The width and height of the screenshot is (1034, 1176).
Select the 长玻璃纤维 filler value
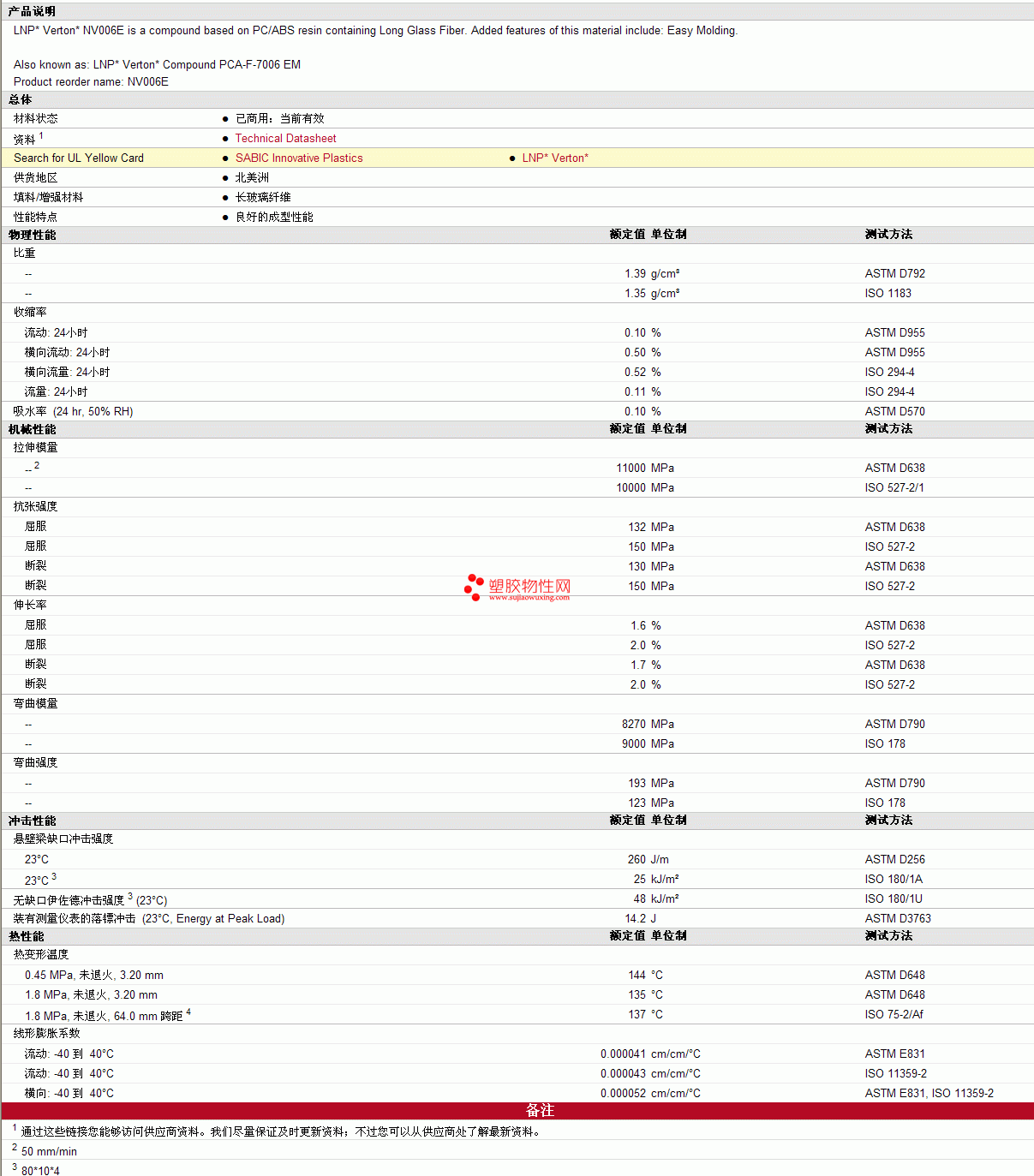(x=264, y=197)
